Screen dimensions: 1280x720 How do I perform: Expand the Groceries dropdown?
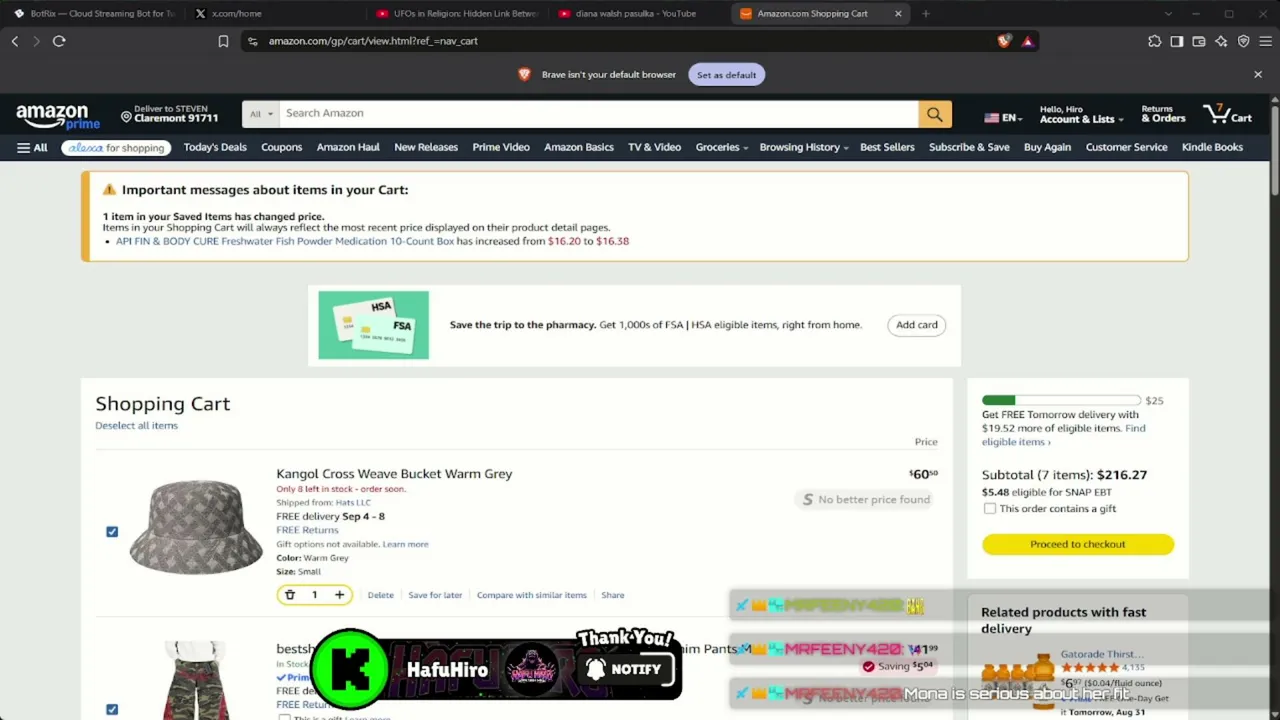pos(722,148)
